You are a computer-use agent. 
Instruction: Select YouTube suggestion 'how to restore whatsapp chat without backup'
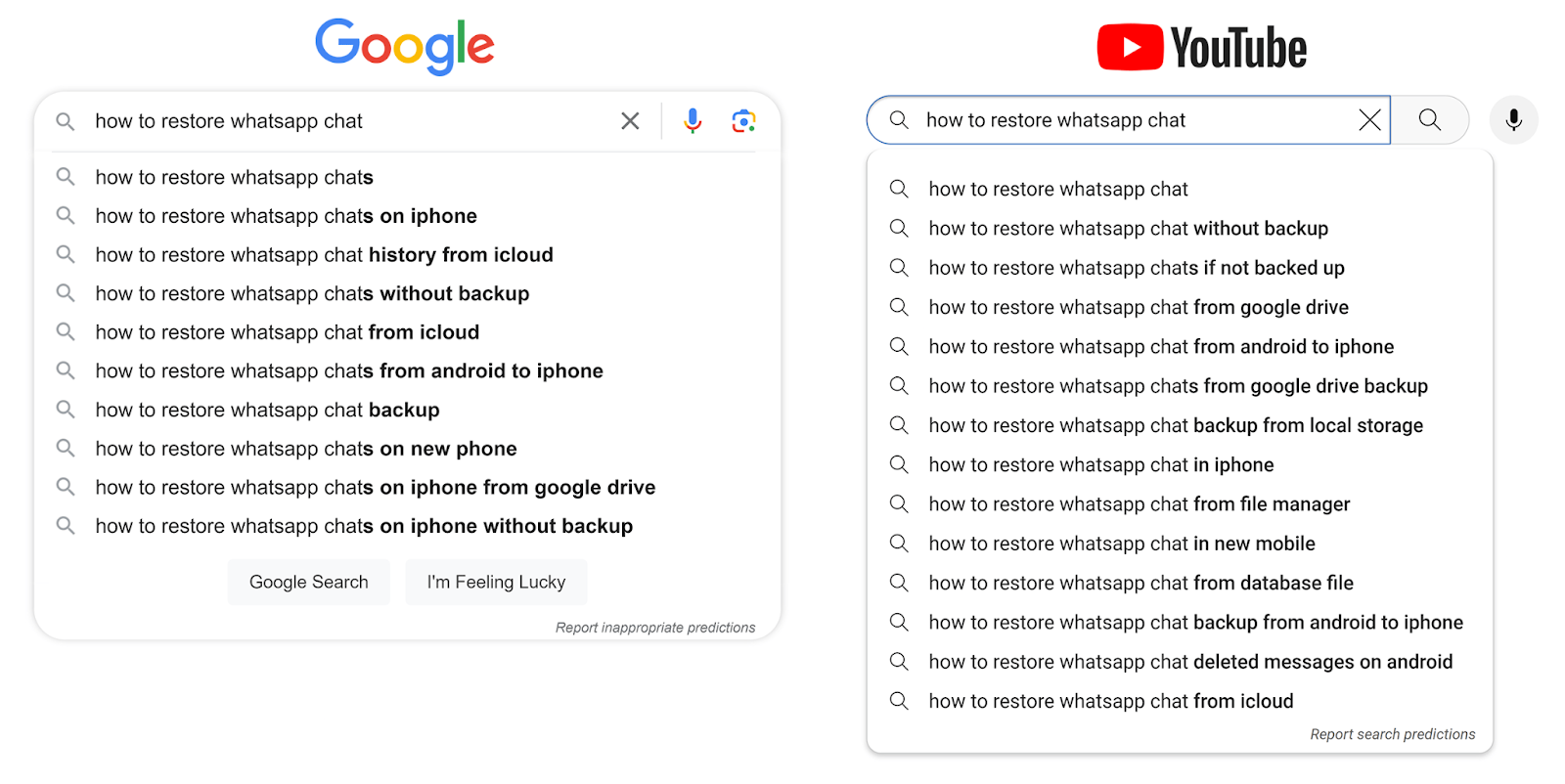[1128, 228]
